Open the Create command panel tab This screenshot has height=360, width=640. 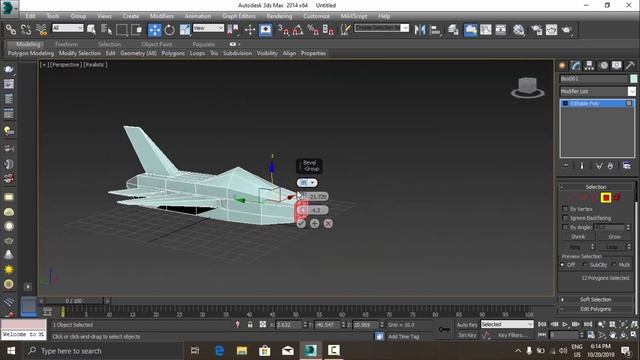562,65
